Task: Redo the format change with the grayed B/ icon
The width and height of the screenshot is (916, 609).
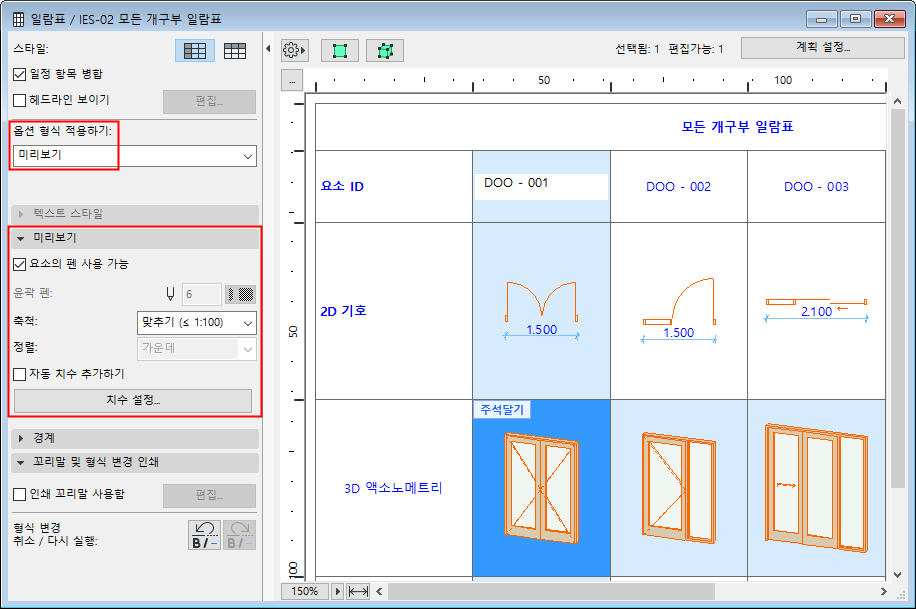Action: click(240, 535)
